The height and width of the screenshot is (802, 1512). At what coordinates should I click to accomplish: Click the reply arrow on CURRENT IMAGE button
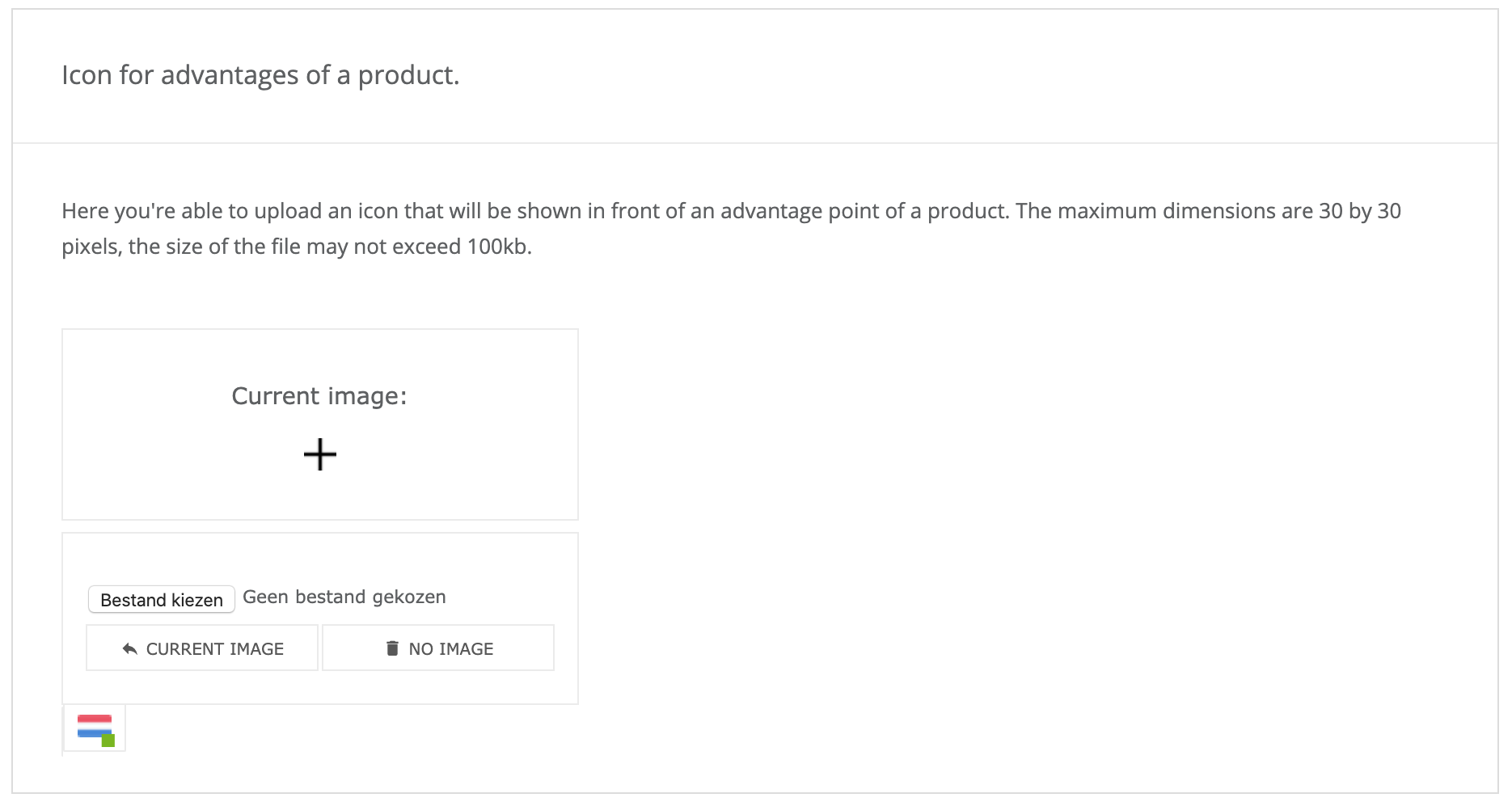129,648
